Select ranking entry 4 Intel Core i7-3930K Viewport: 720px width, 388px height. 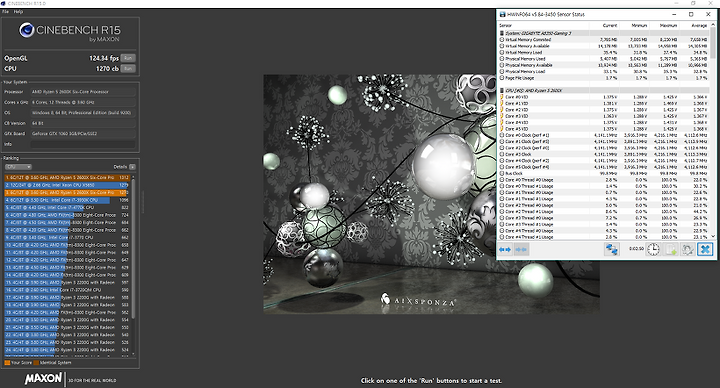67,200
